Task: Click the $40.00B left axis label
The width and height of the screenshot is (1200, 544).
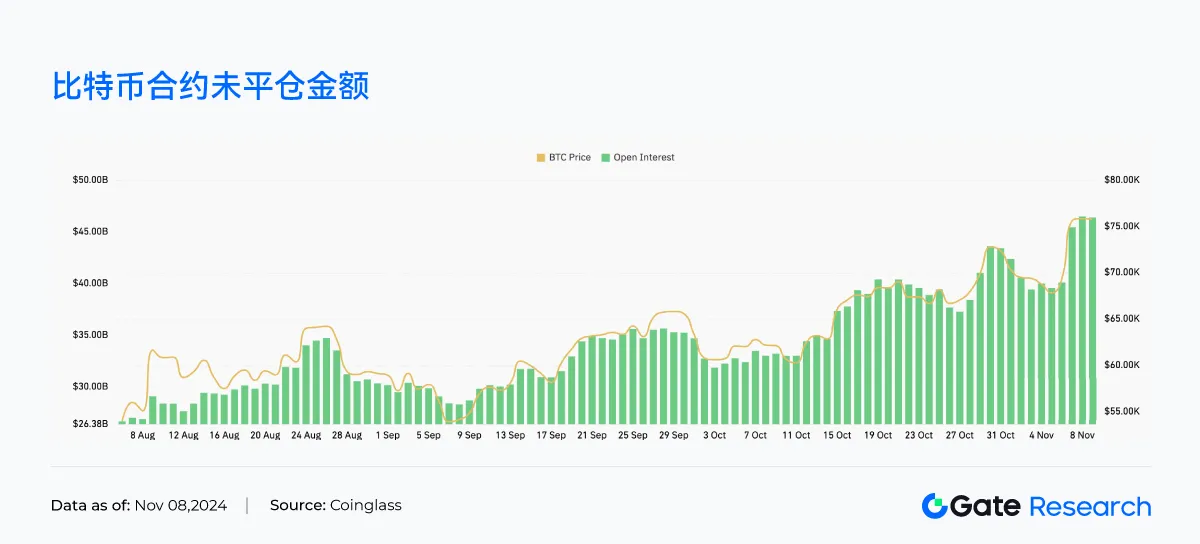Action: click(90, 283)
